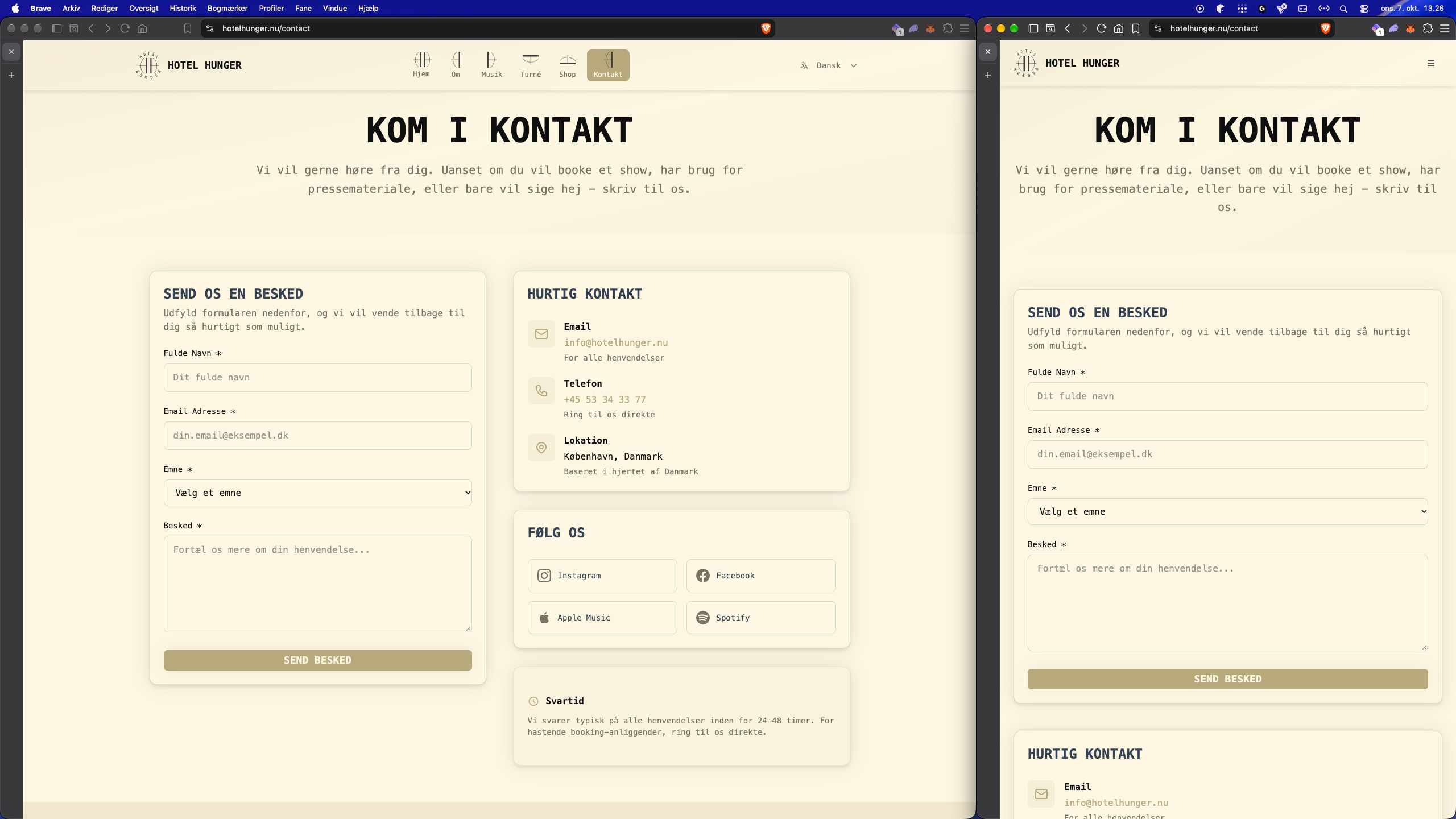
Task: Add new tab in left window sidebar
Action: point(11,75)
